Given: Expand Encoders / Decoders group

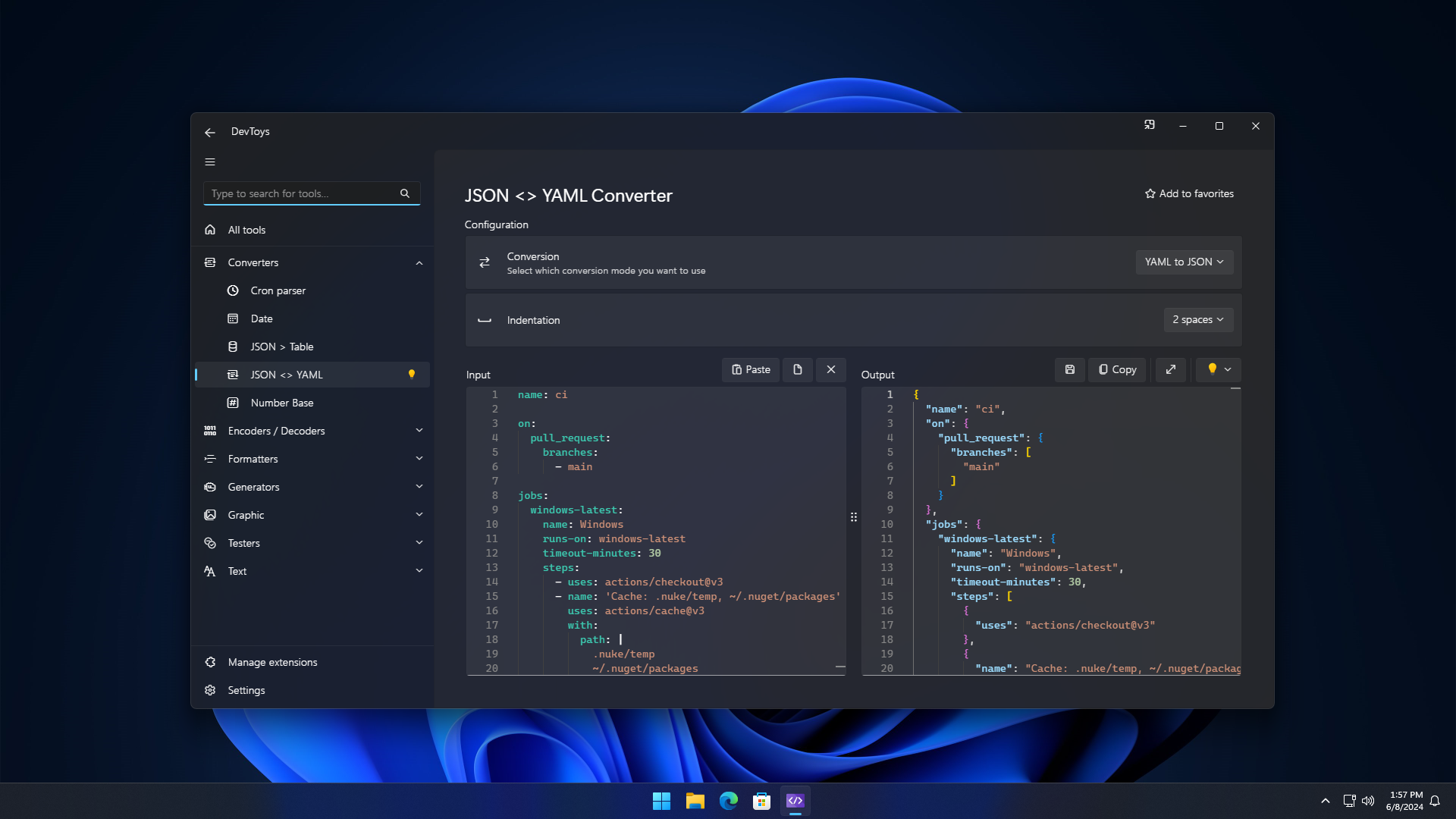Looking at the screenshot, I should click(312, 431).
